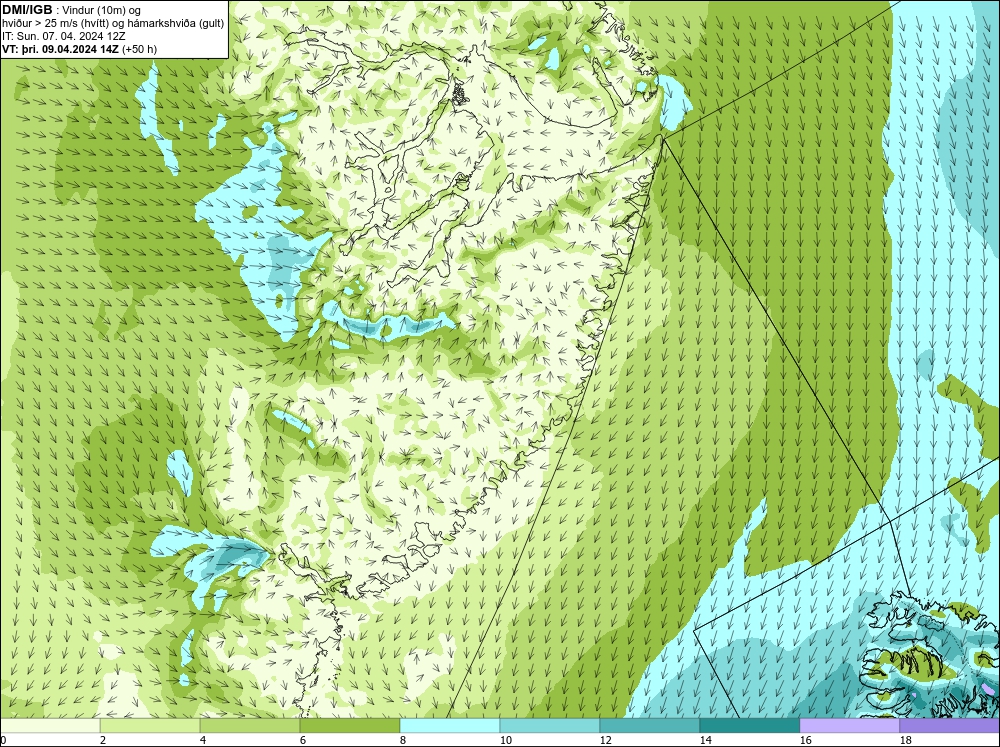Click the 18+ m/s purple legend color
Image resolution: width=1000 pixels, height=747 pixels.
950,725
